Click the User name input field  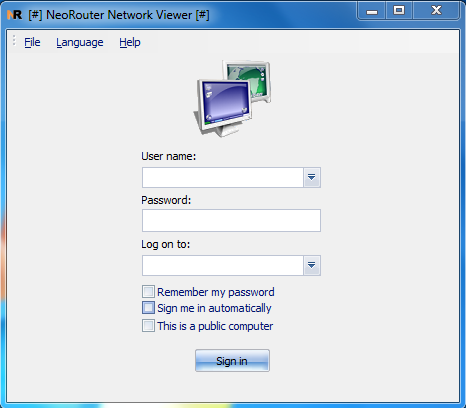click(223, 177)
